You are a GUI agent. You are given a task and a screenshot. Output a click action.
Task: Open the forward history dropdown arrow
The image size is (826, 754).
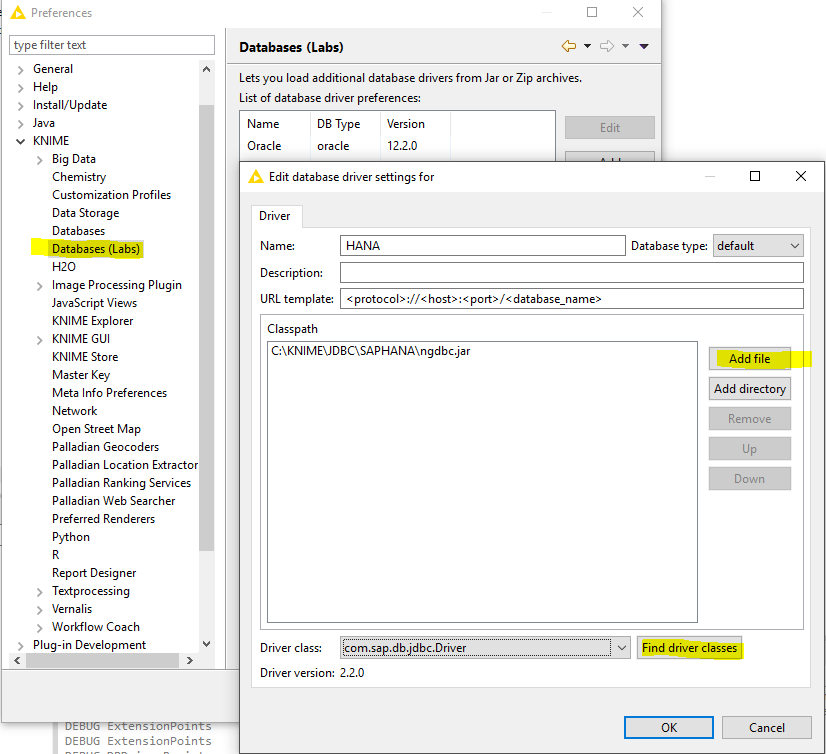(x=625, y=46)
